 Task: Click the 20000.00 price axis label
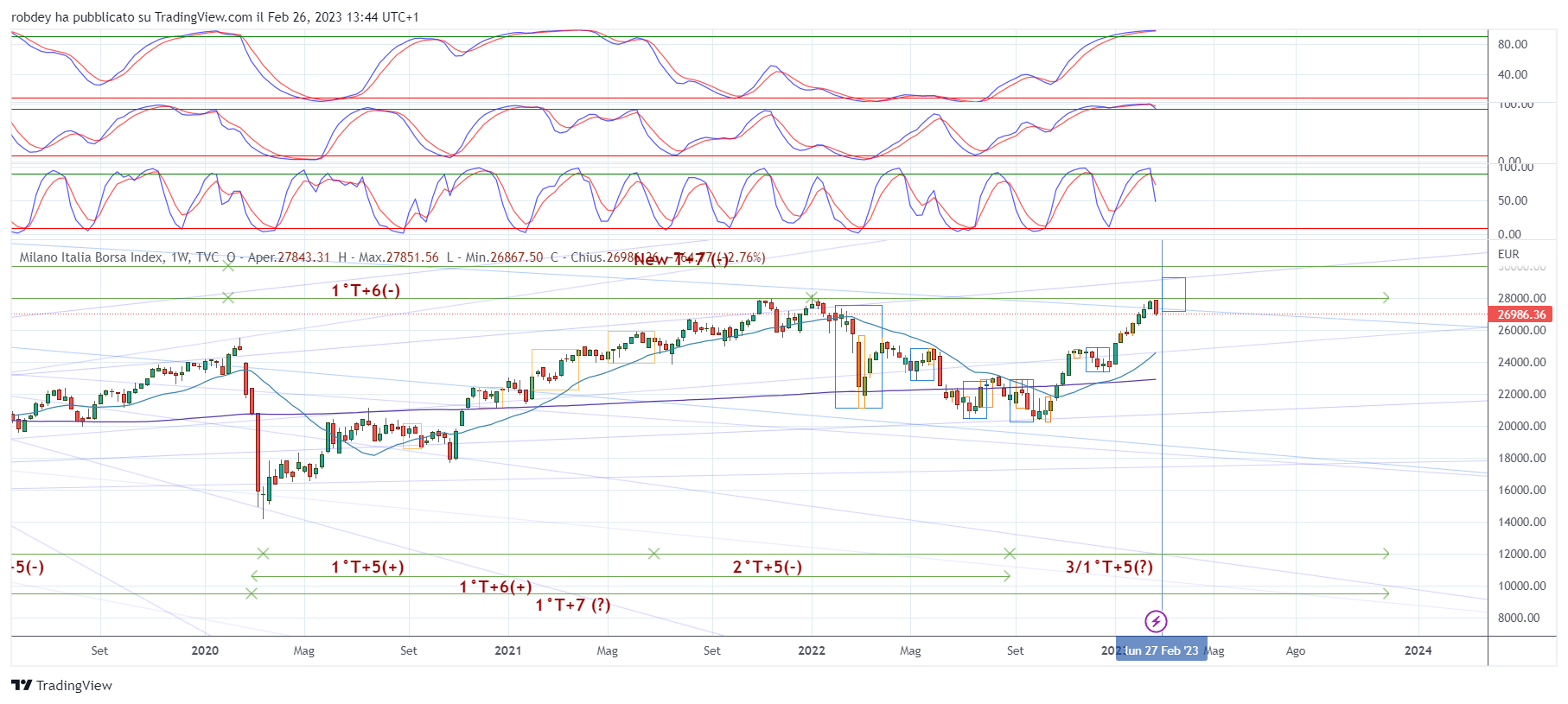1521,426
